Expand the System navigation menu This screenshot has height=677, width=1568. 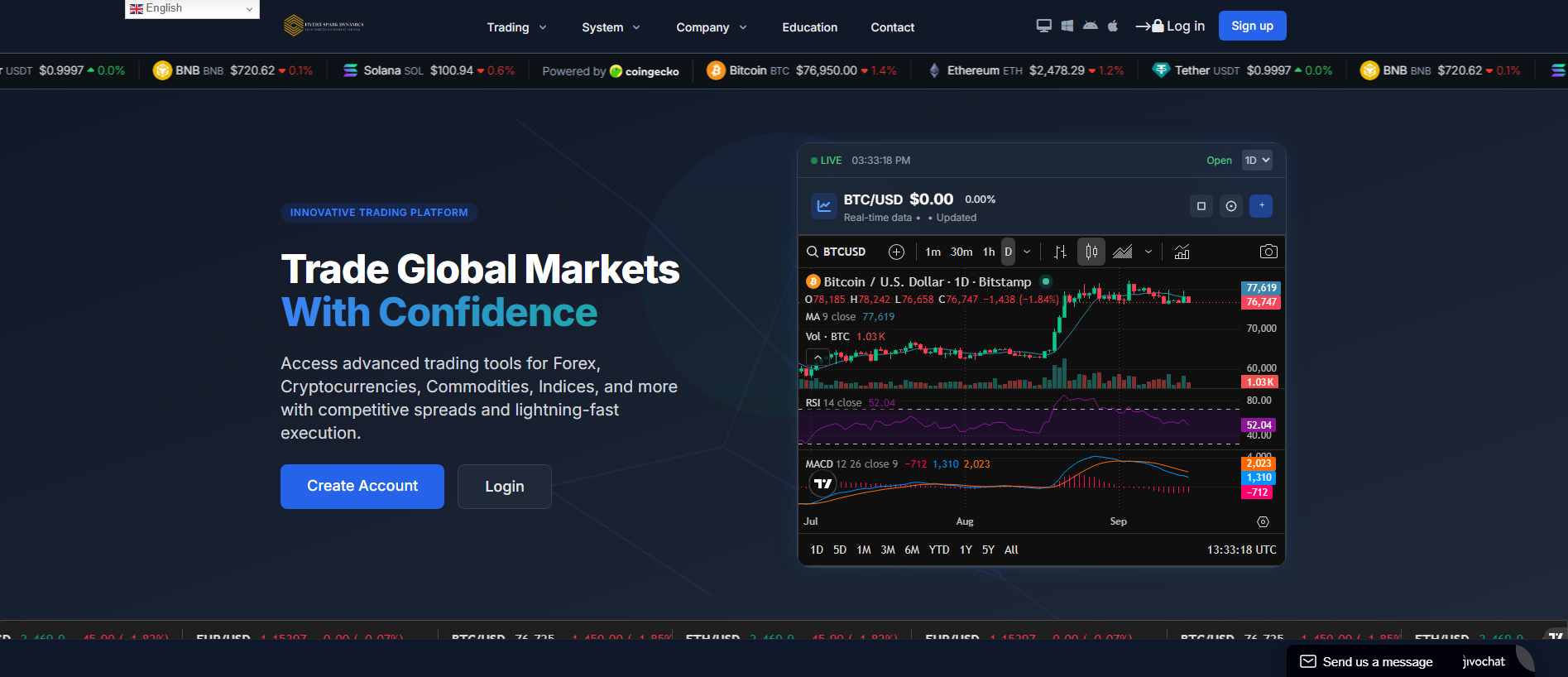click(611, 27)
